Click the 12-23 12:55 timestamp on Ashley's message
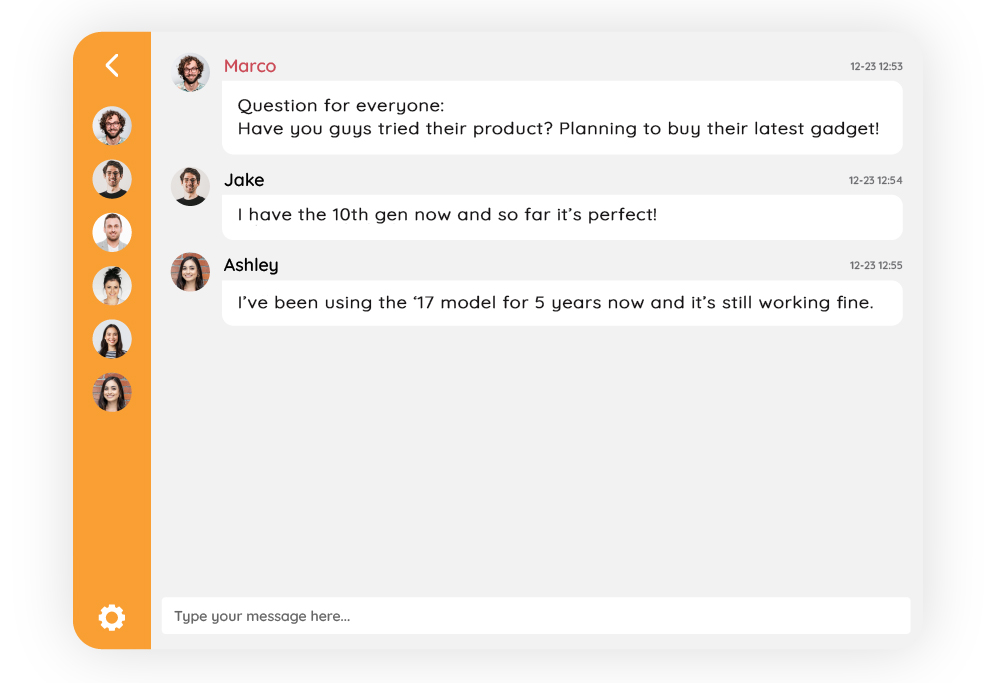Image resolution: width=1002 pixels, height=683 pixels. click(x=878, y=266)
